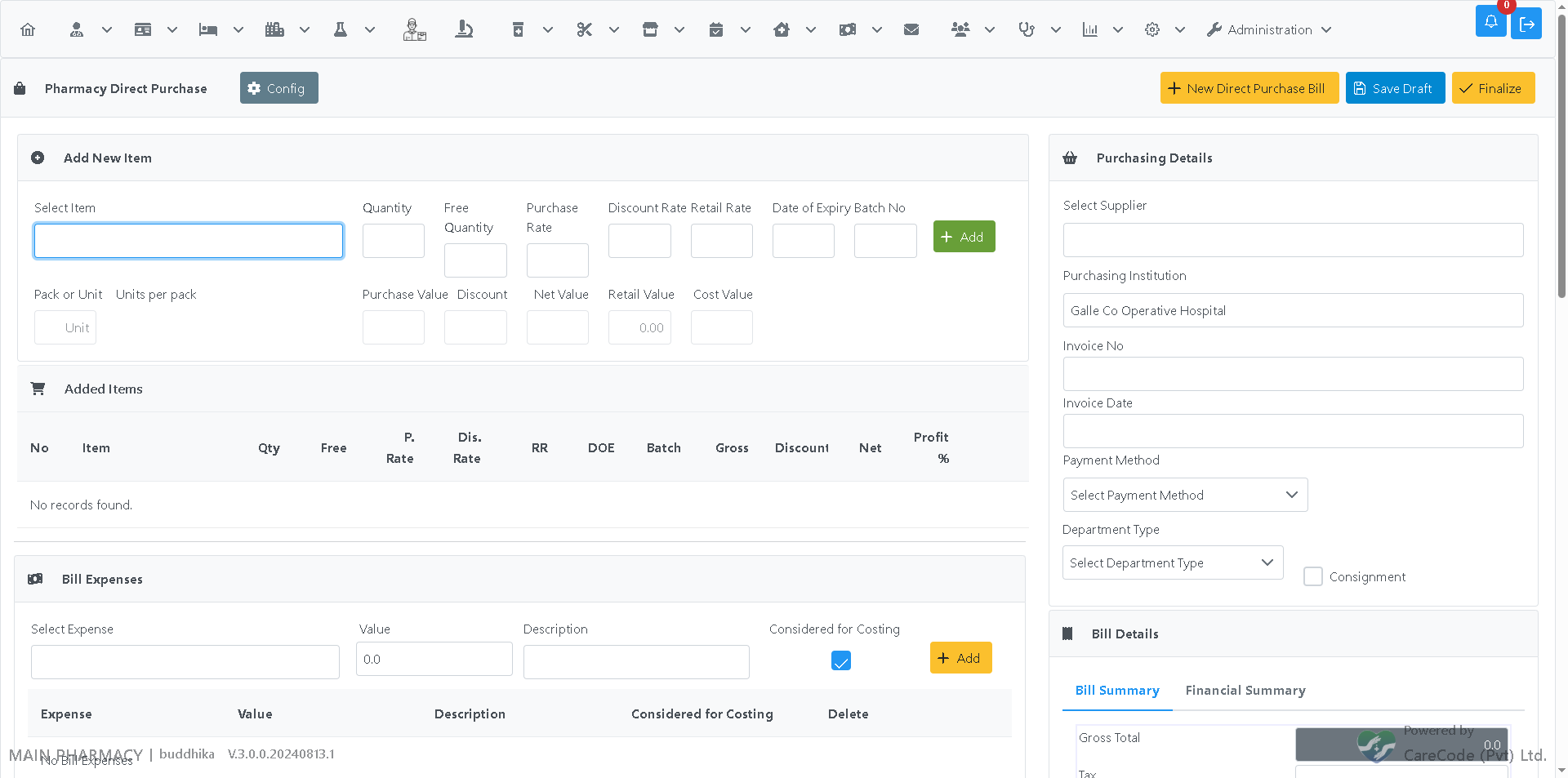
Task: Expand the chevron next to bed icon
Action: (x=238, y=29)
